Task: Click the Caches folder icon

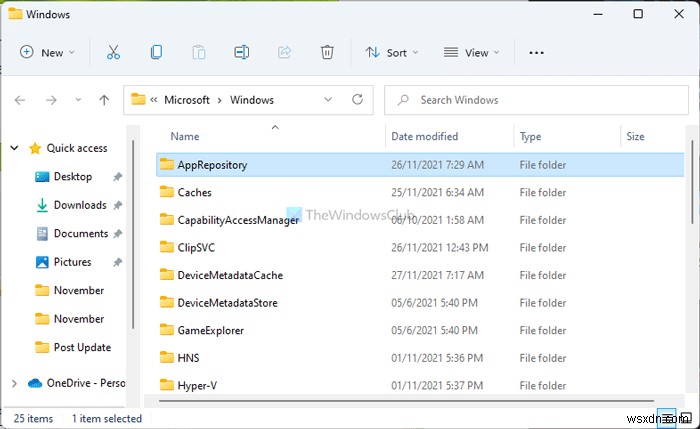Action: coord(167,192)
